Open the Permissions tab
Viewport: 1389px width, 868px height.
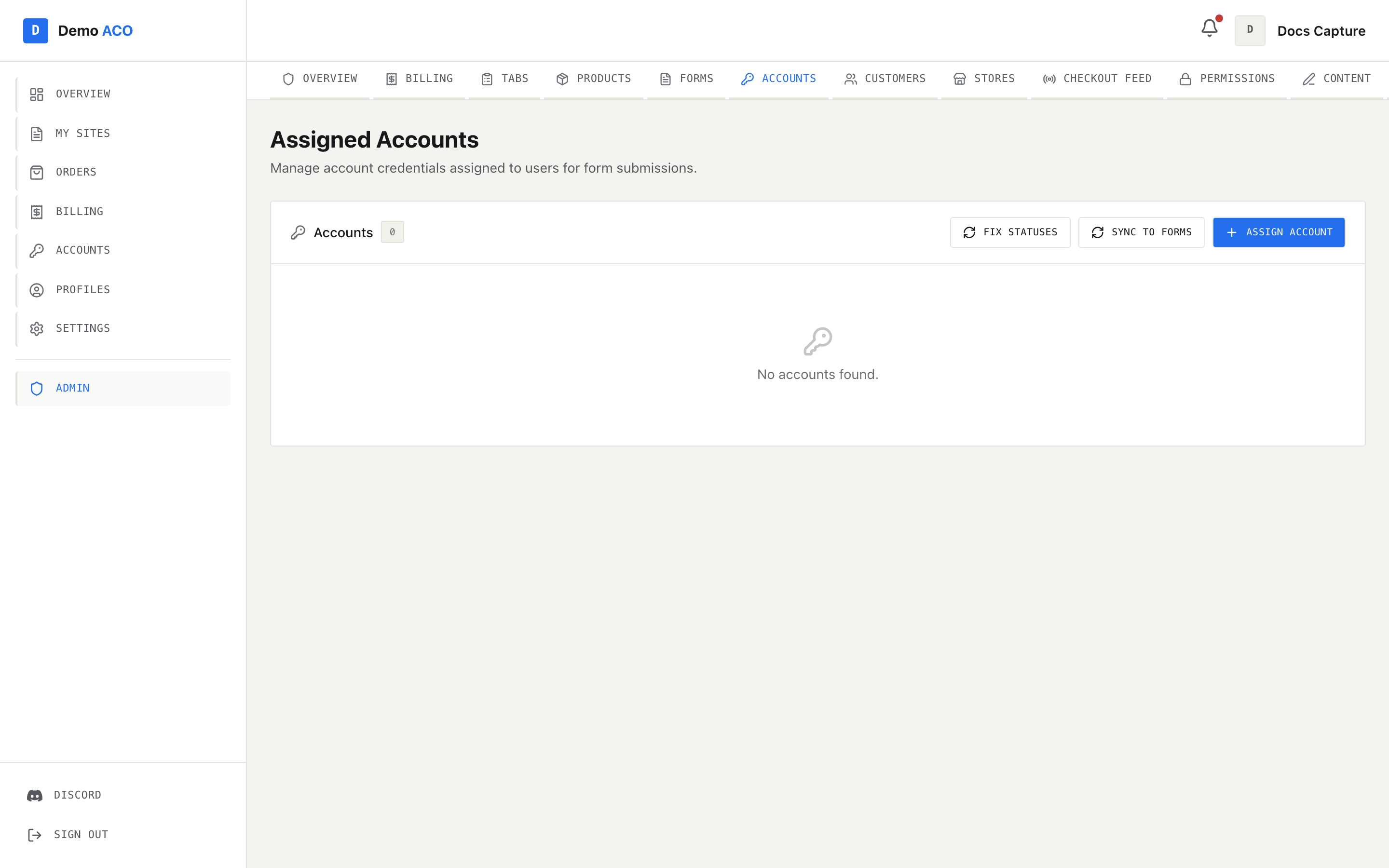point(1227,79)
